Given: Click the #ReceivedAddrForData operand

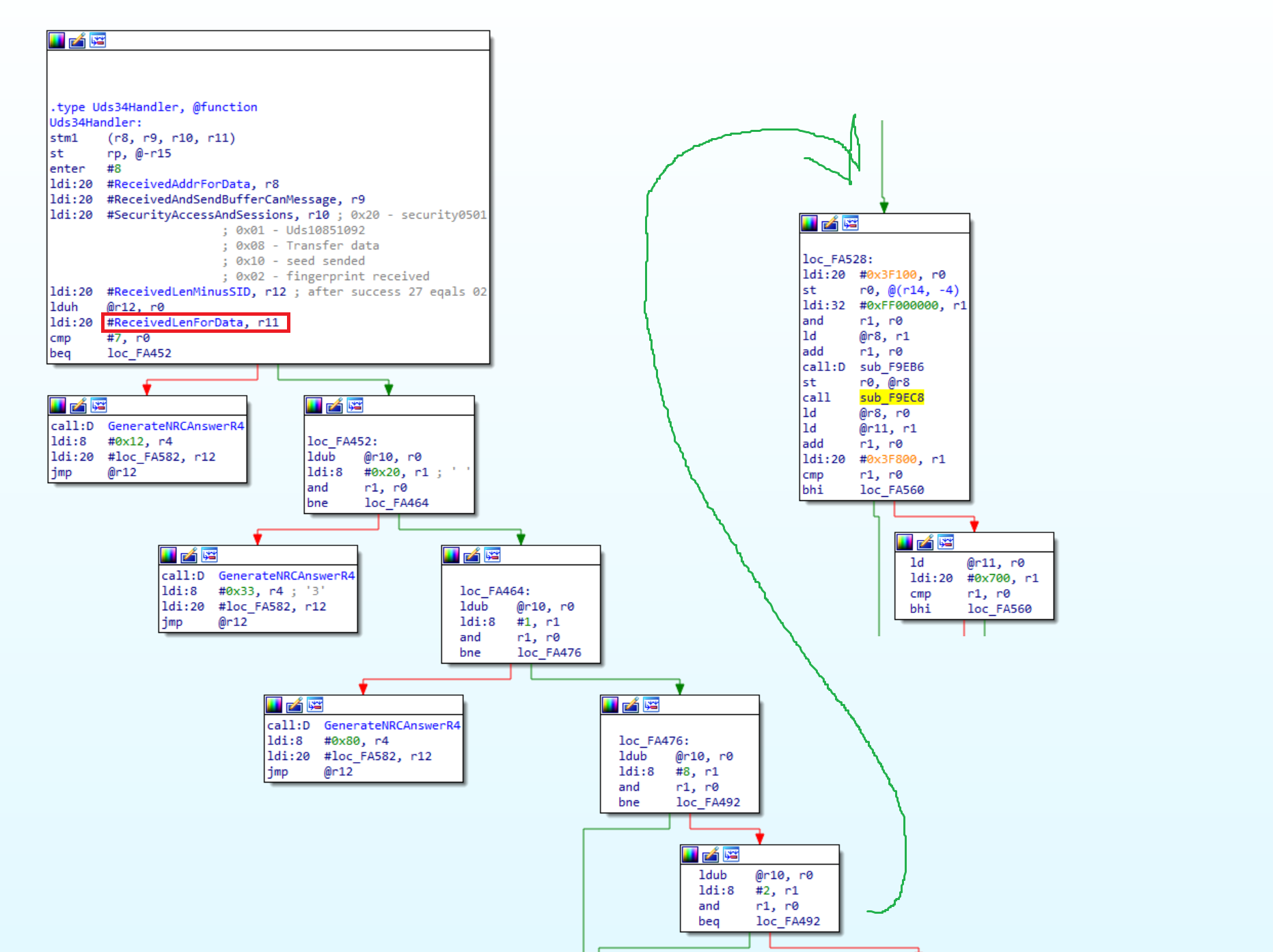Looking at the screenshot, I should (x=178, y=184).
